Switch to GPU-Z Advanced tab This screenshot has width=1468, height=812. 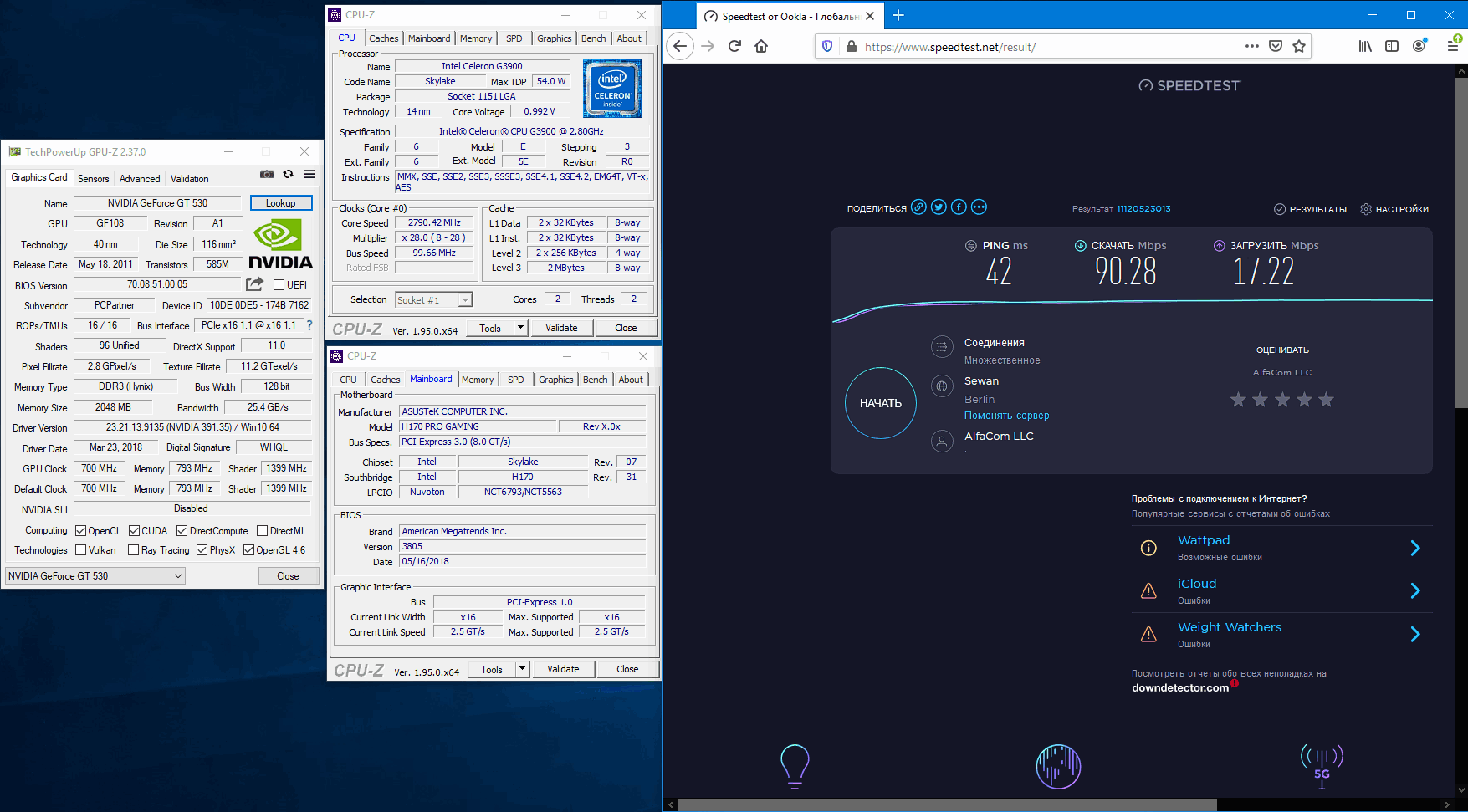pos(140,179)
